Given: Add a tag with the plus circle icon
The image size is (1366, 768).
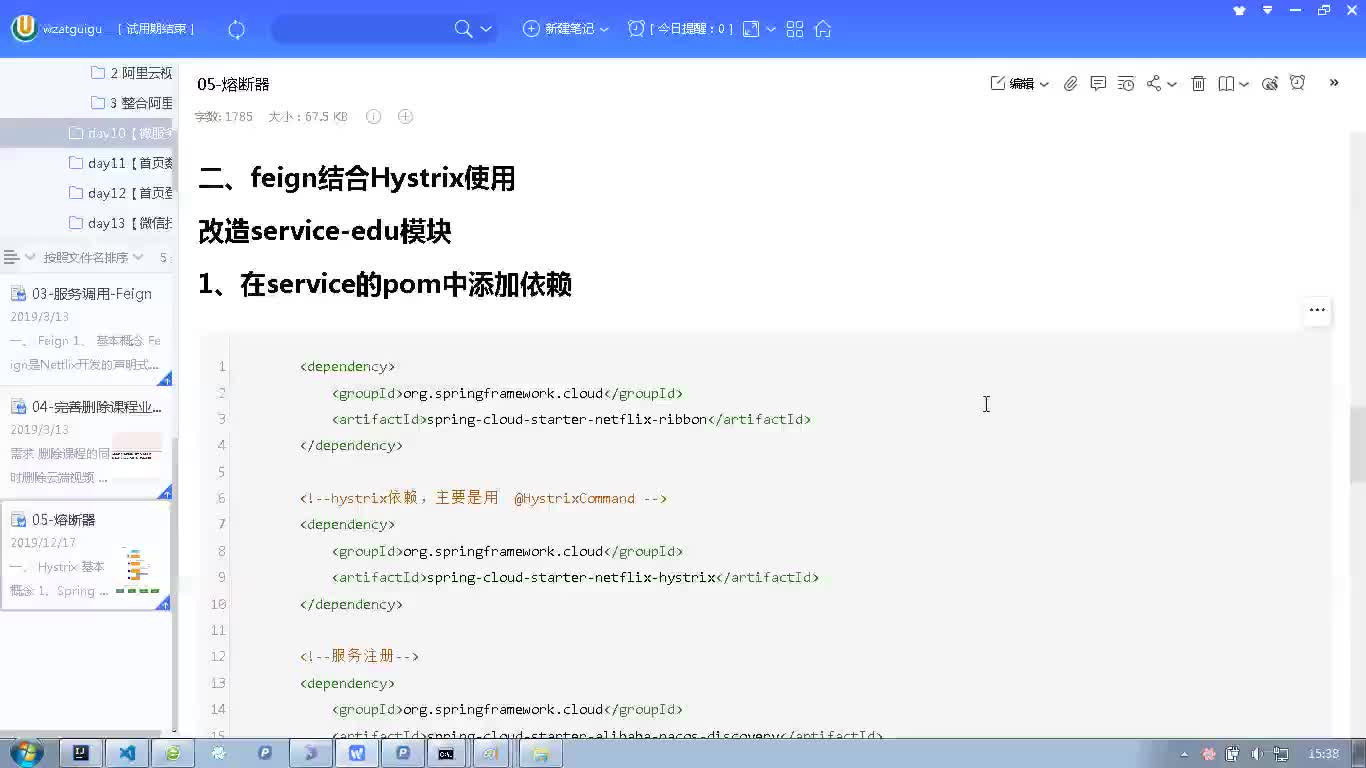Looking at the screenshot, I should [405, 117].
